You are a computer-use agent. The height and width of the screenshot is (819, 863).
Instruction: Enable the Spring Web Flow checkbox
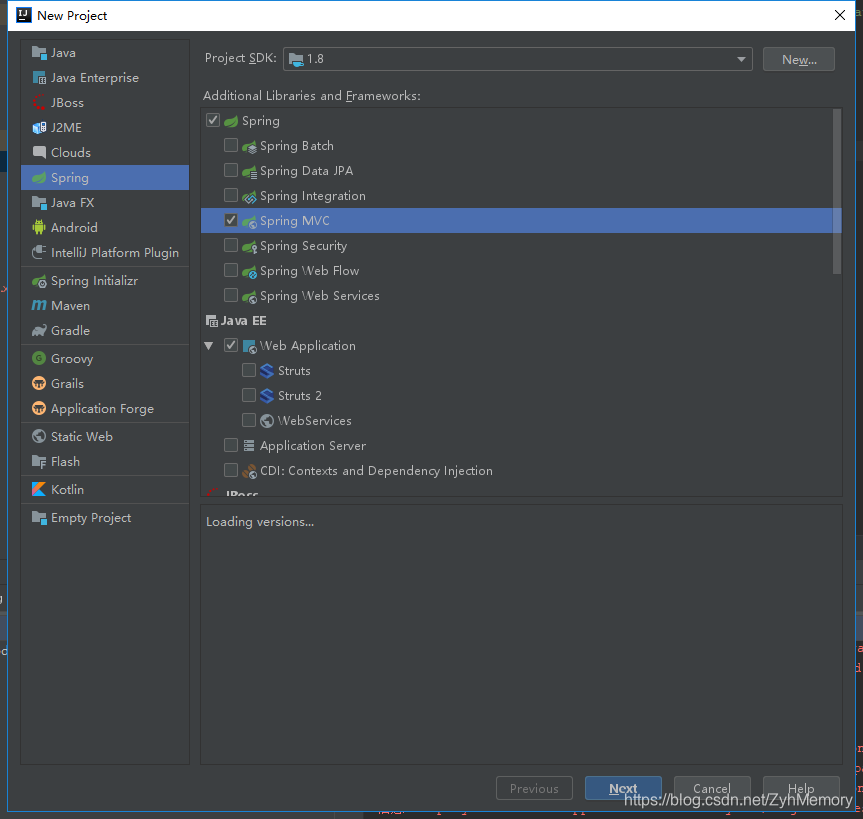231,270
